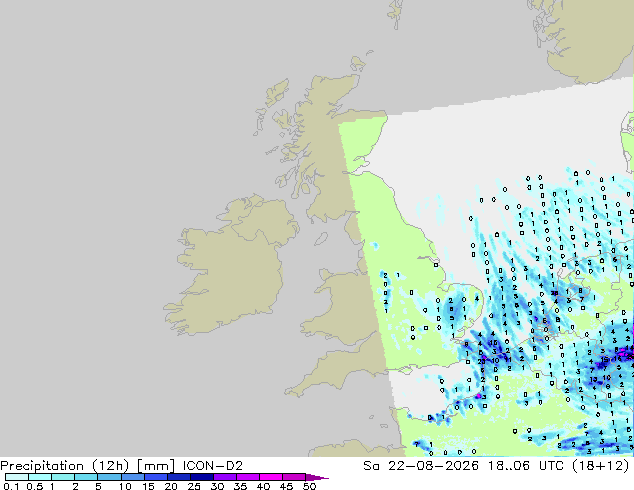Click the '50' legend label

click(x=309, y=486)
